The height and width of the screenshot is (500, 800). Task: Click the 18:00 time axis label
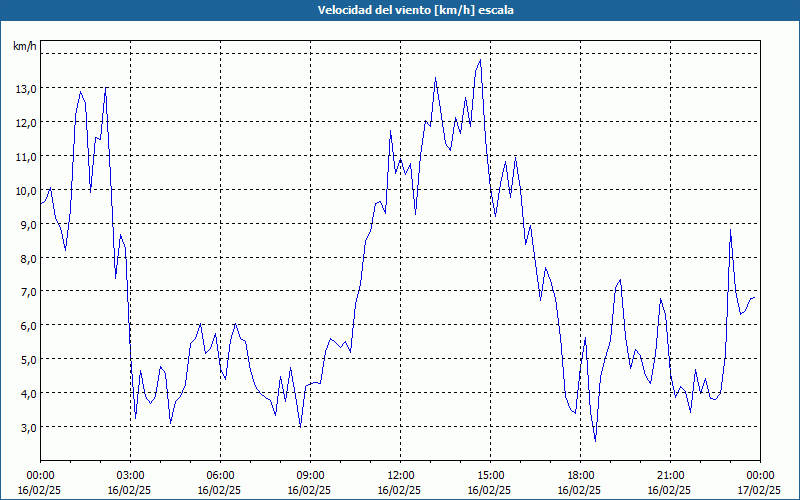coord(581,476)
